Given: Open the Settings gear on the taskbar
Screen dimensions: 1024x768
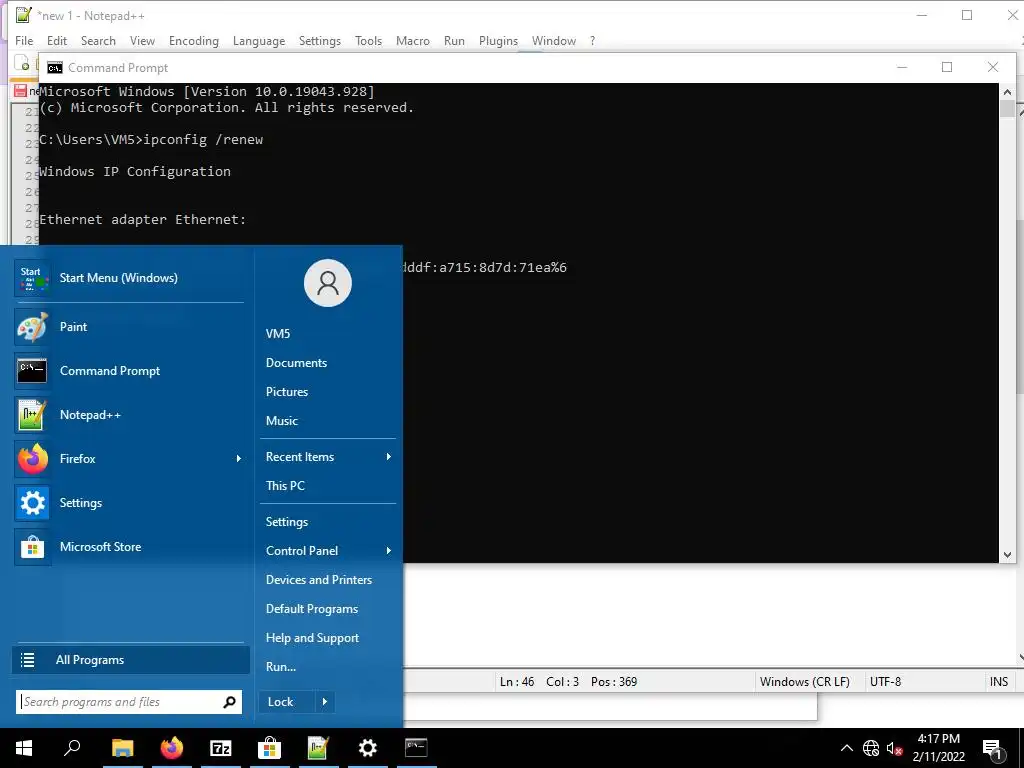Looking at the screenshot, I should pyautogui.click(x=368, y=748).
